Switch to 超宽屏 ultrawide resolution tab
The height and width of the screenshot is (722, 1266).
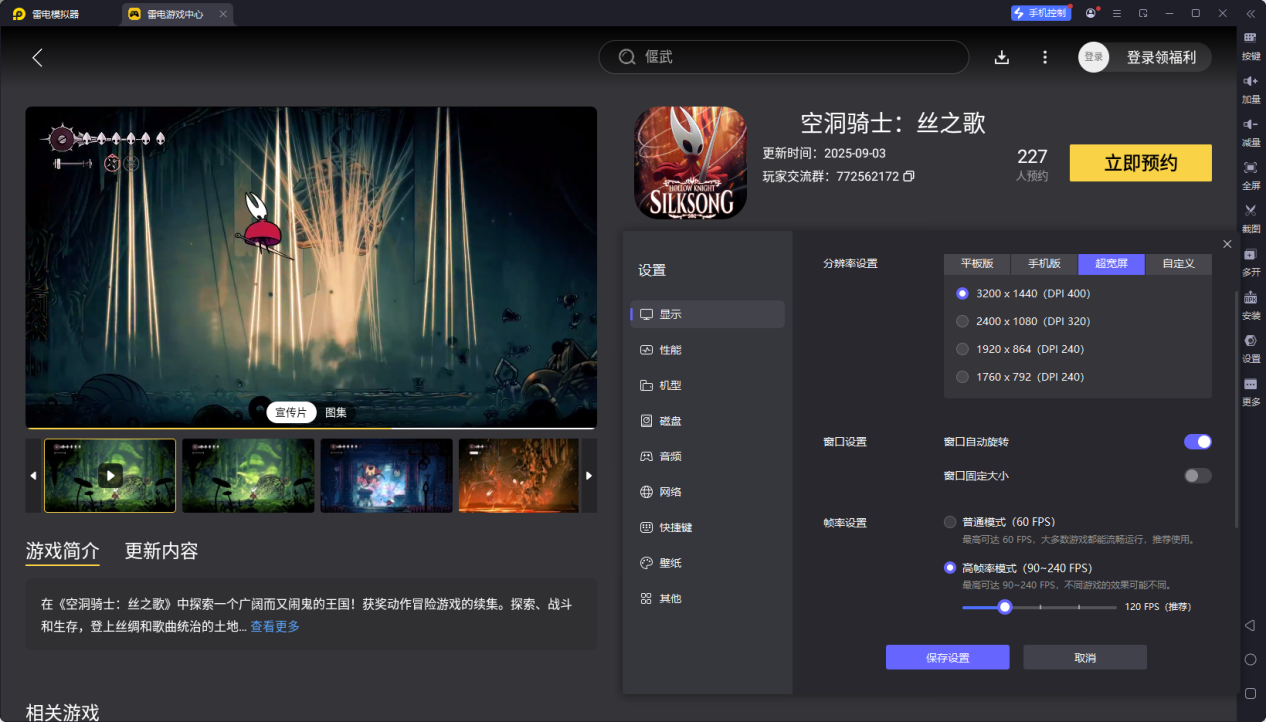[x=1111, y=264]
